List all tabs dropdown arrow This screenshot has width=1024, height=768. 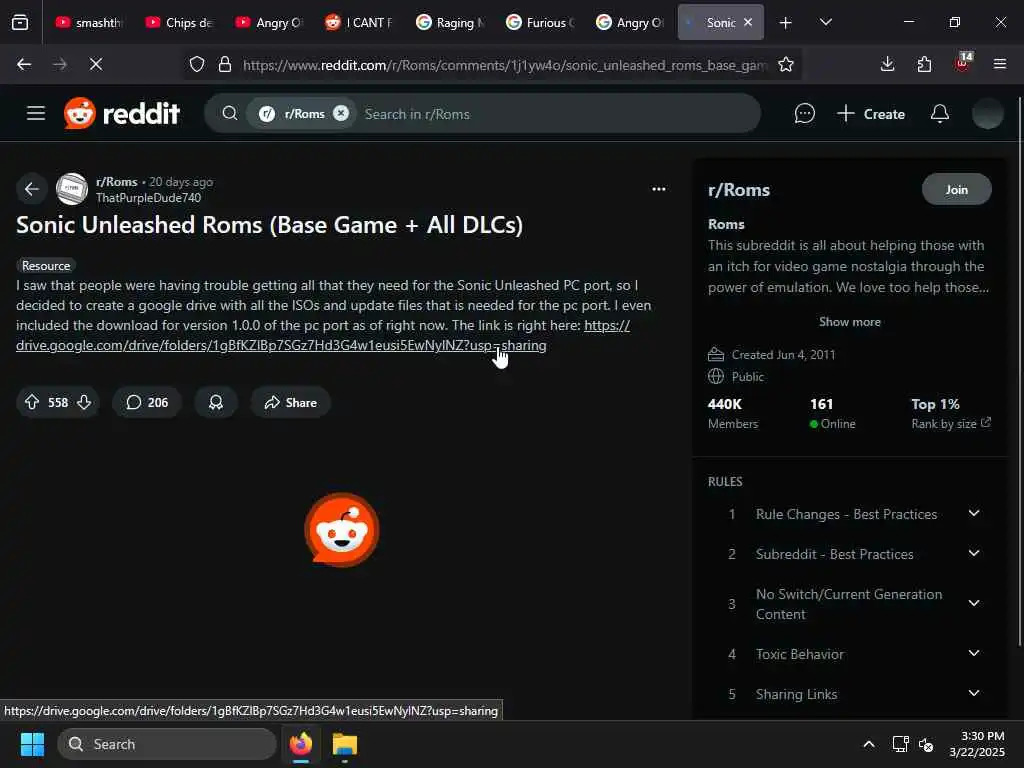(x=825, y=23)
